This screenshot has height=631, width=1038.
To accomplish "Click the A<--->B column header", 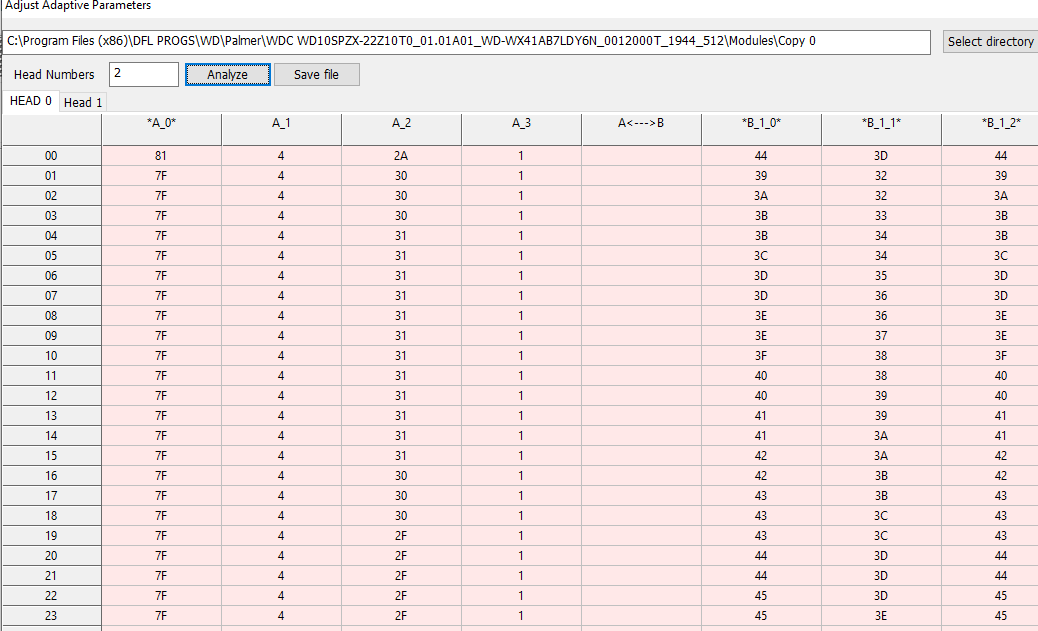I will pos(641,124).
